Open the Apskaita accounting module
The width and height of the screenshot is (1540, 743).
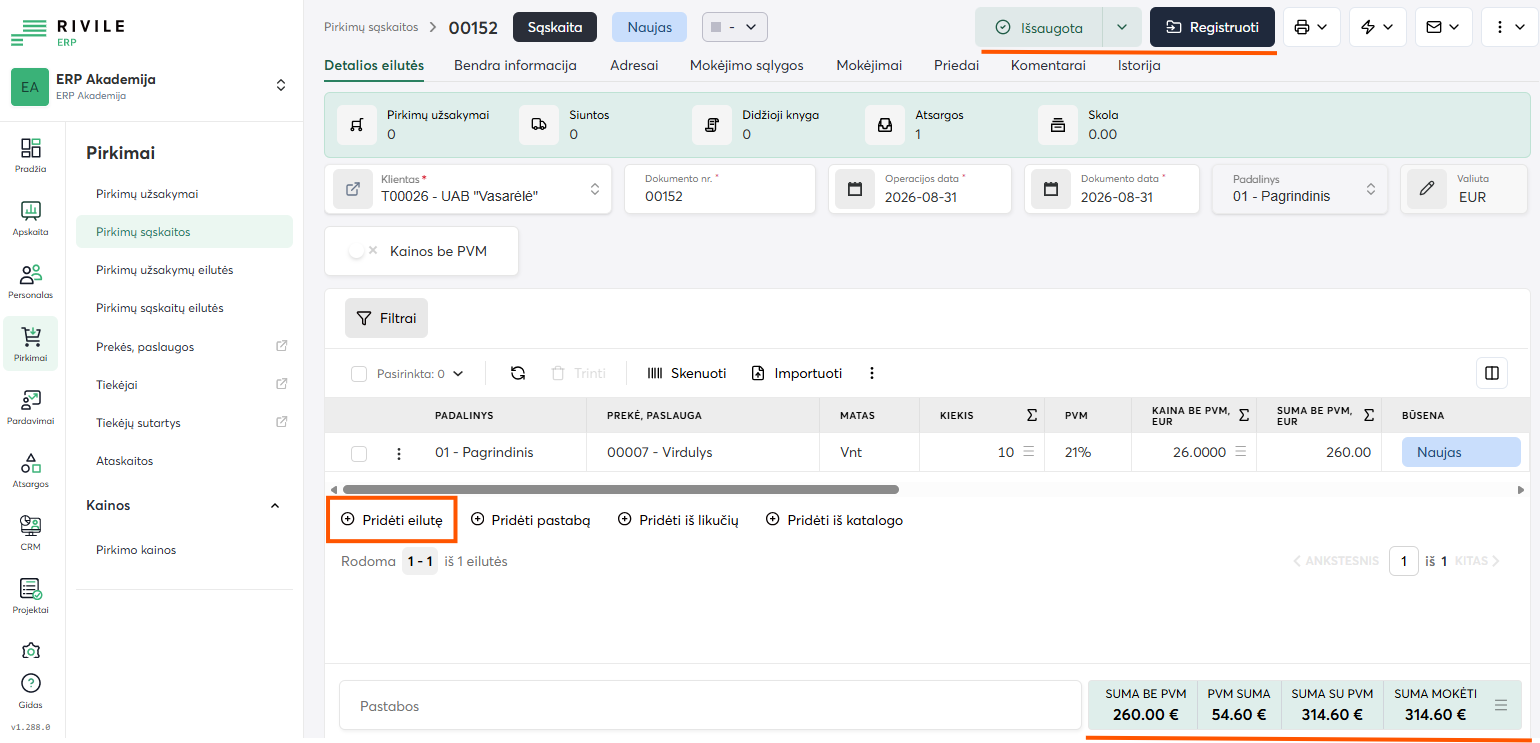pos(31,218)
